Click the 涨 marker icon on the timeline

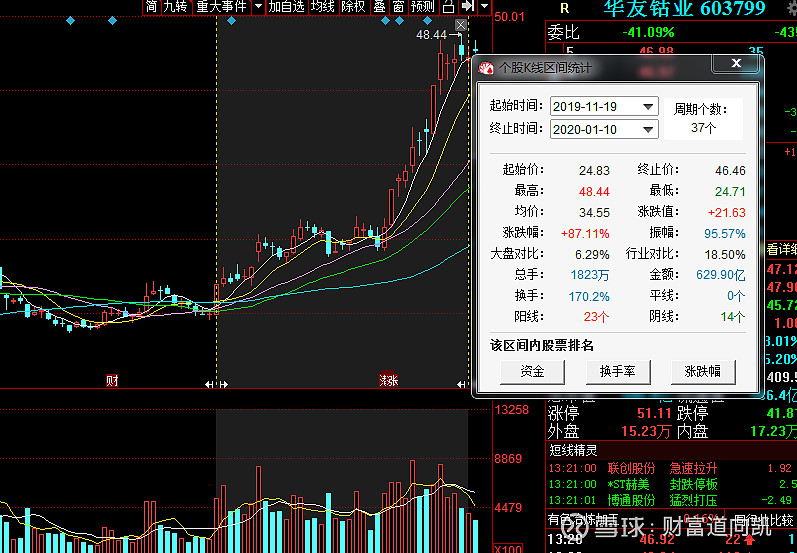(x=389, y=381)
